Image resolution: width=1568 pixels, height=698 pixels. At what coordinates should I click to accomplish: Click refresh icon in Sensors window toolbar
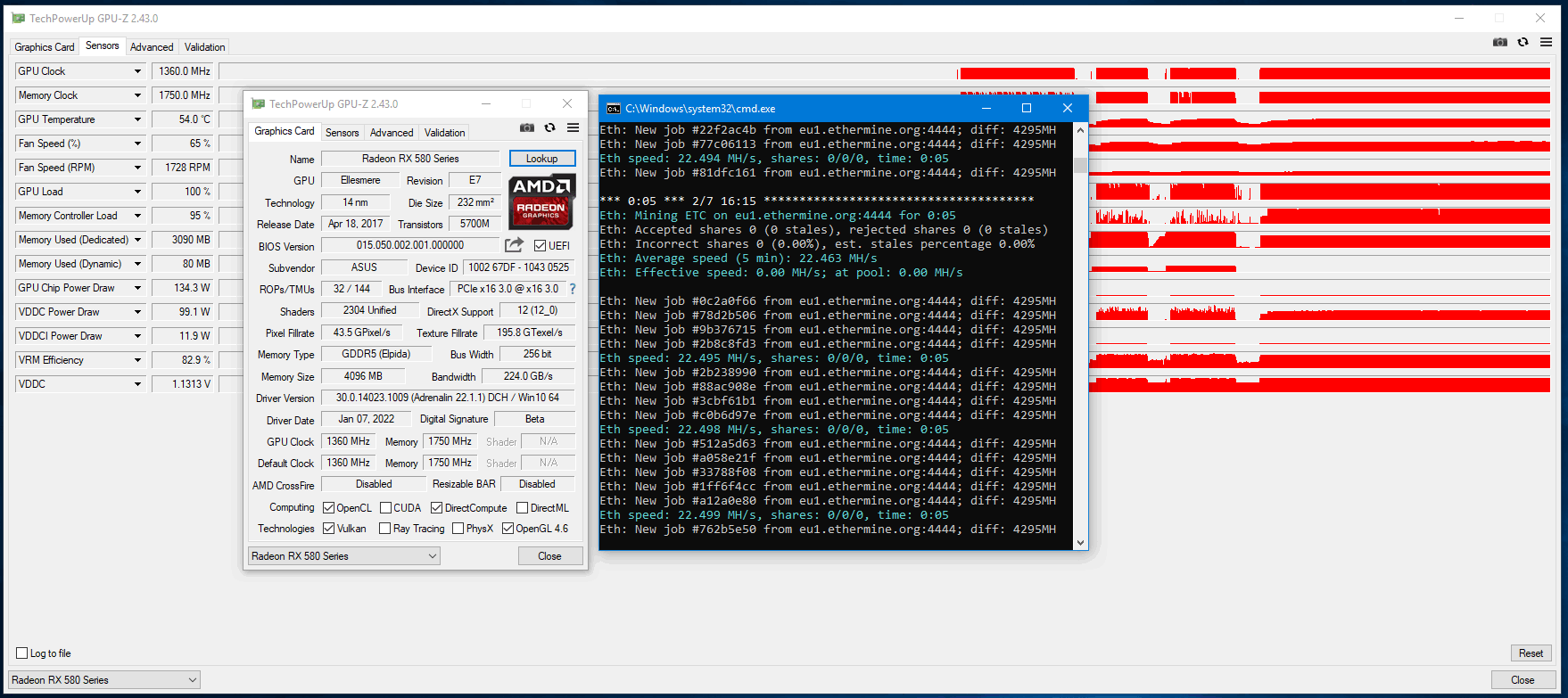(1523, 42)
